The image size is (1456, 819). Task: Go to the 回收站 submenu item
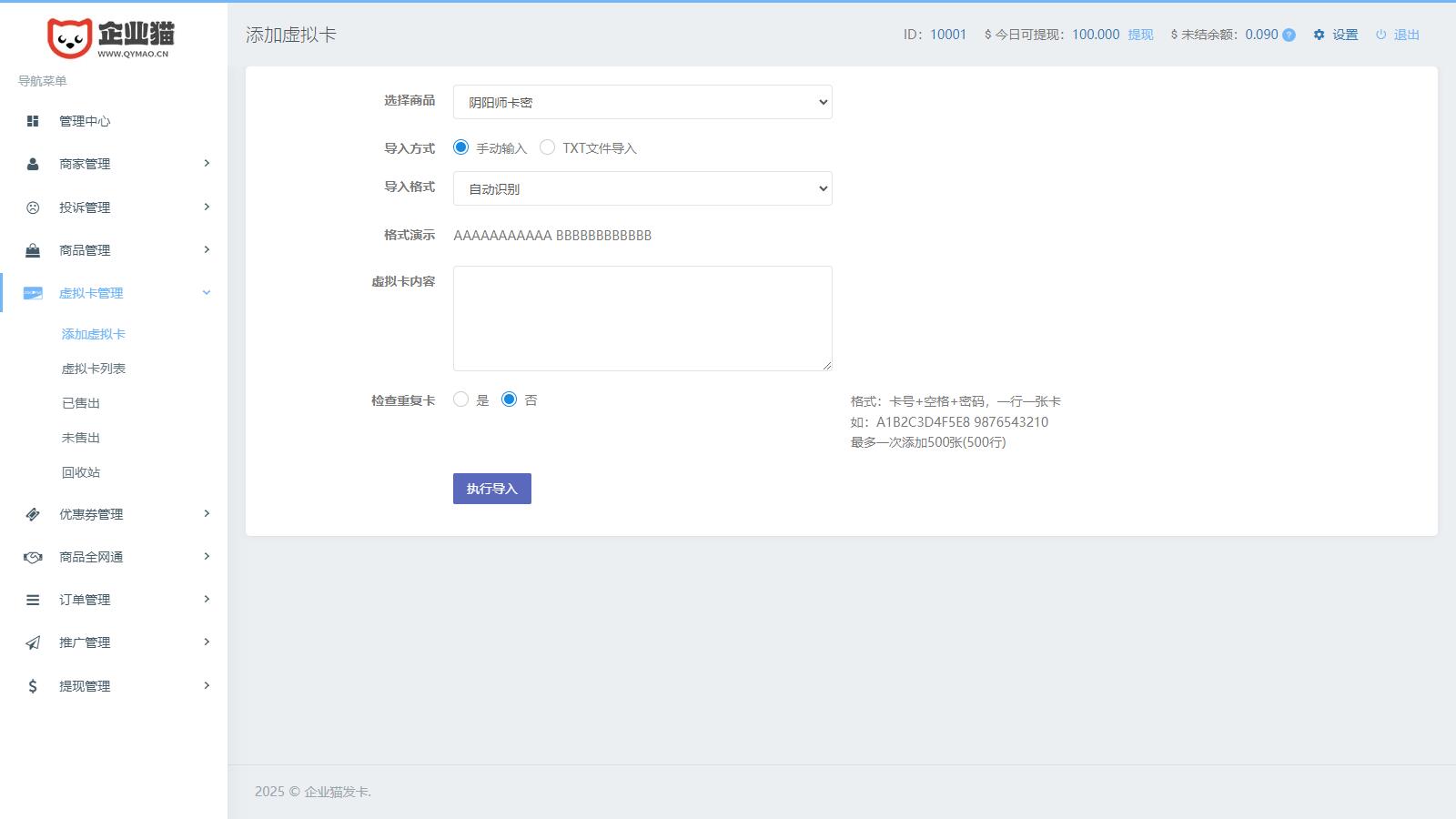tap(81, 472)
